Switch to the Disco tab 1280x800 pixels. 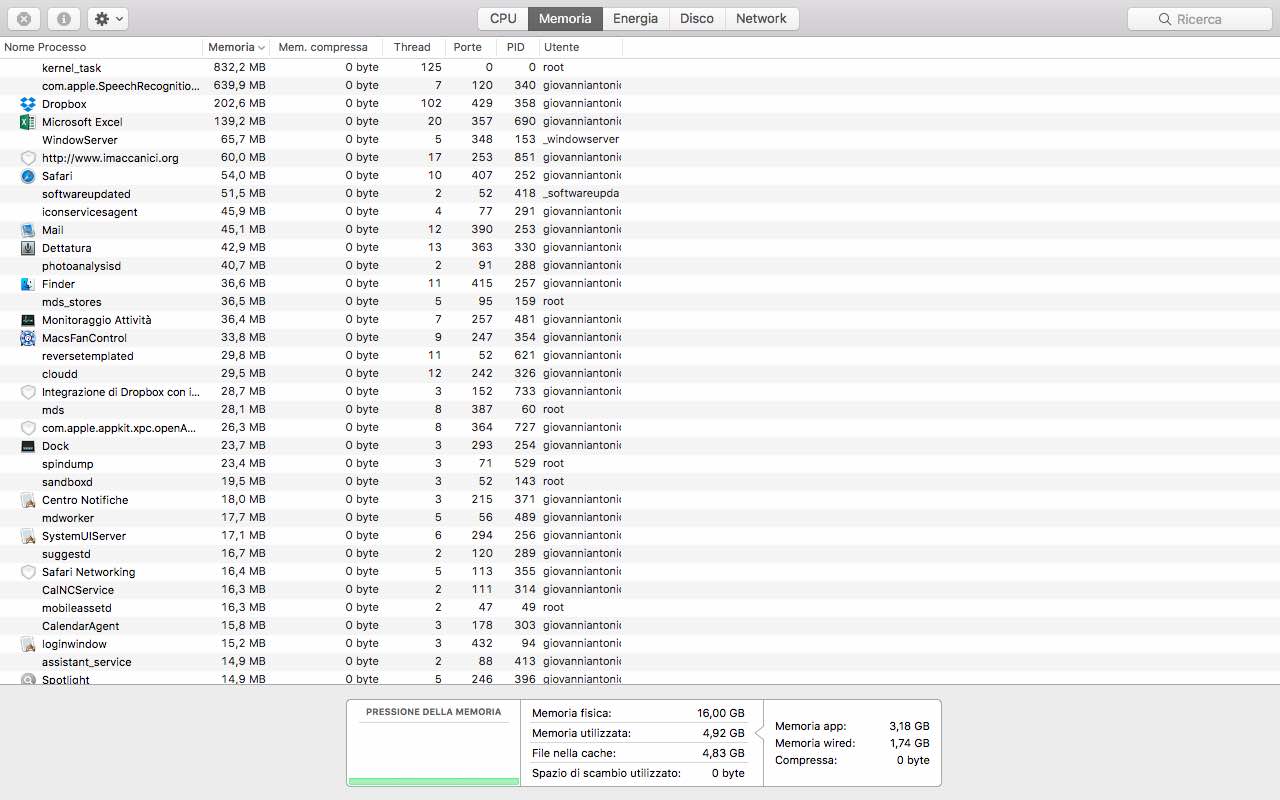[x=697, y=19]
